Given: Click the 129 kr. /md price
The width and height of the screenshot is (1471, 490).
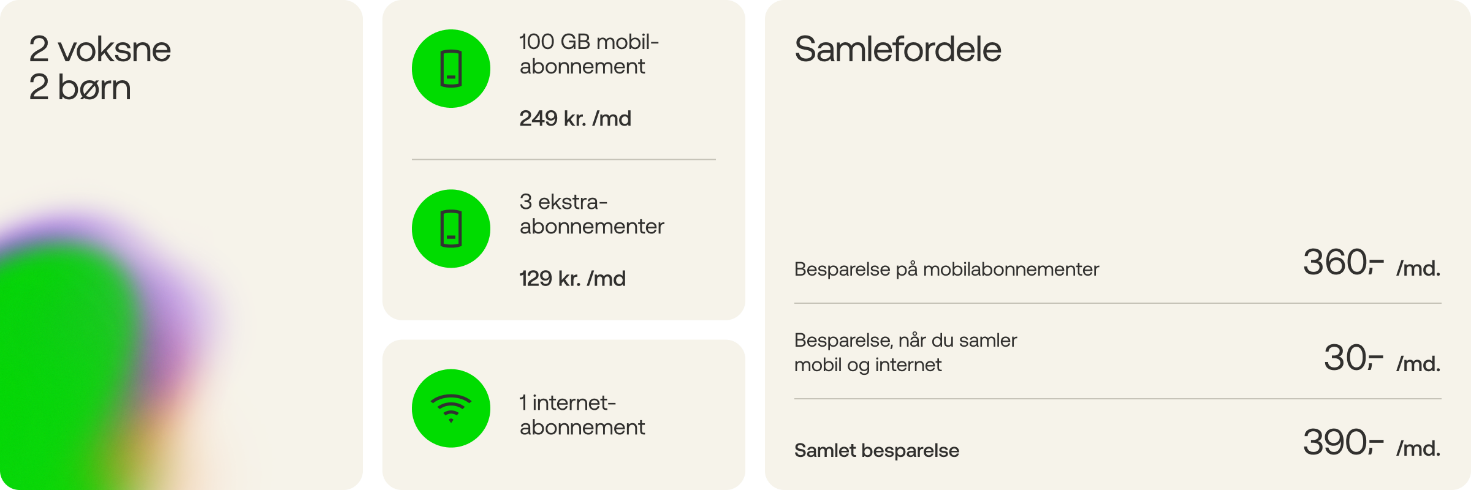Looking at the screenshot, I should [572, 279].
